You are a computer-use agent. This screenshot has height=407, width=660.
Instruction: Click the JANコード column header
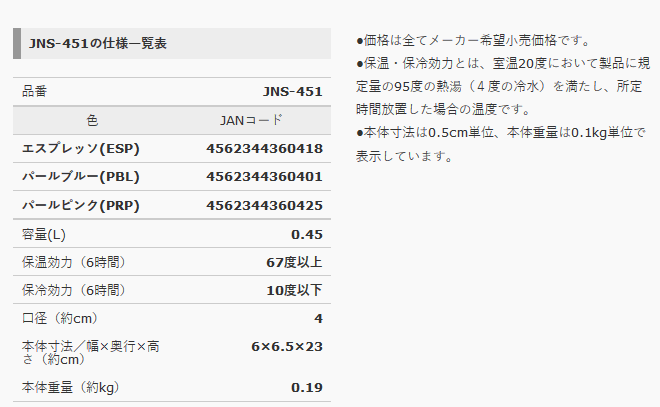coord(251,120)
